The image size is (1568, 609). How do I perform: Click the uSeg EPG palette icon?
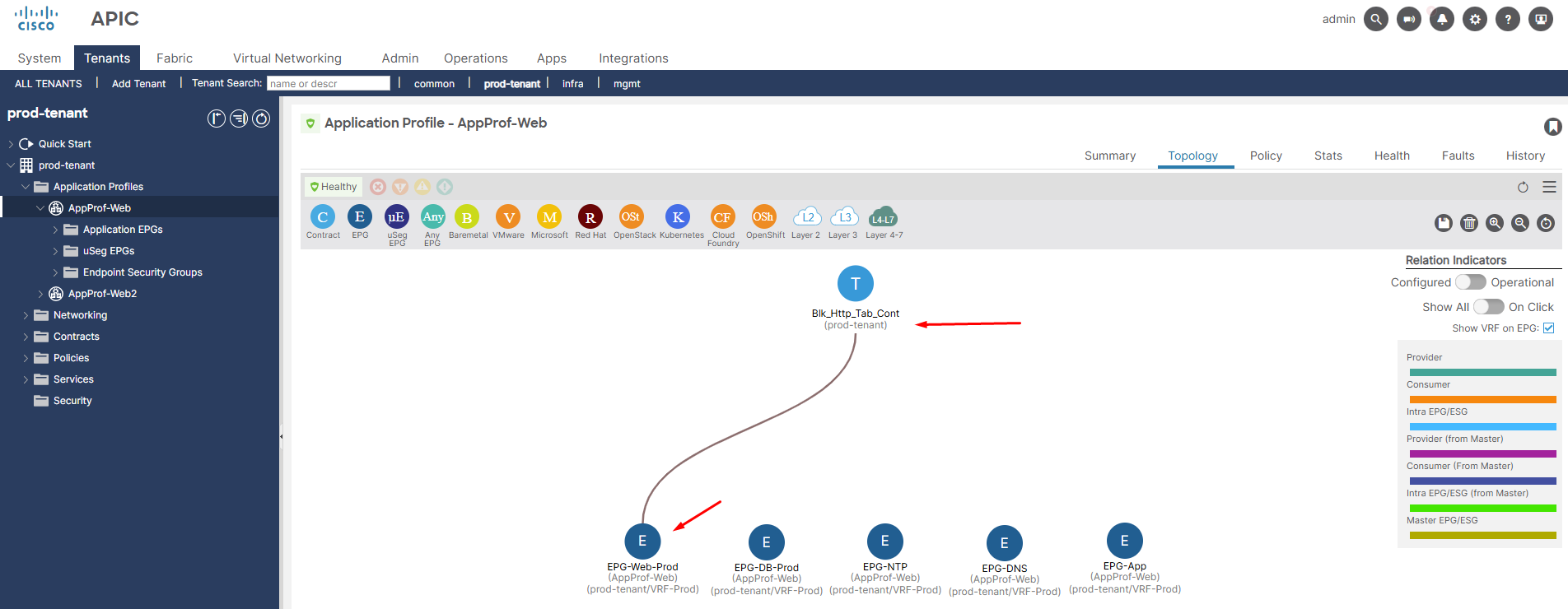coord(397,217)
